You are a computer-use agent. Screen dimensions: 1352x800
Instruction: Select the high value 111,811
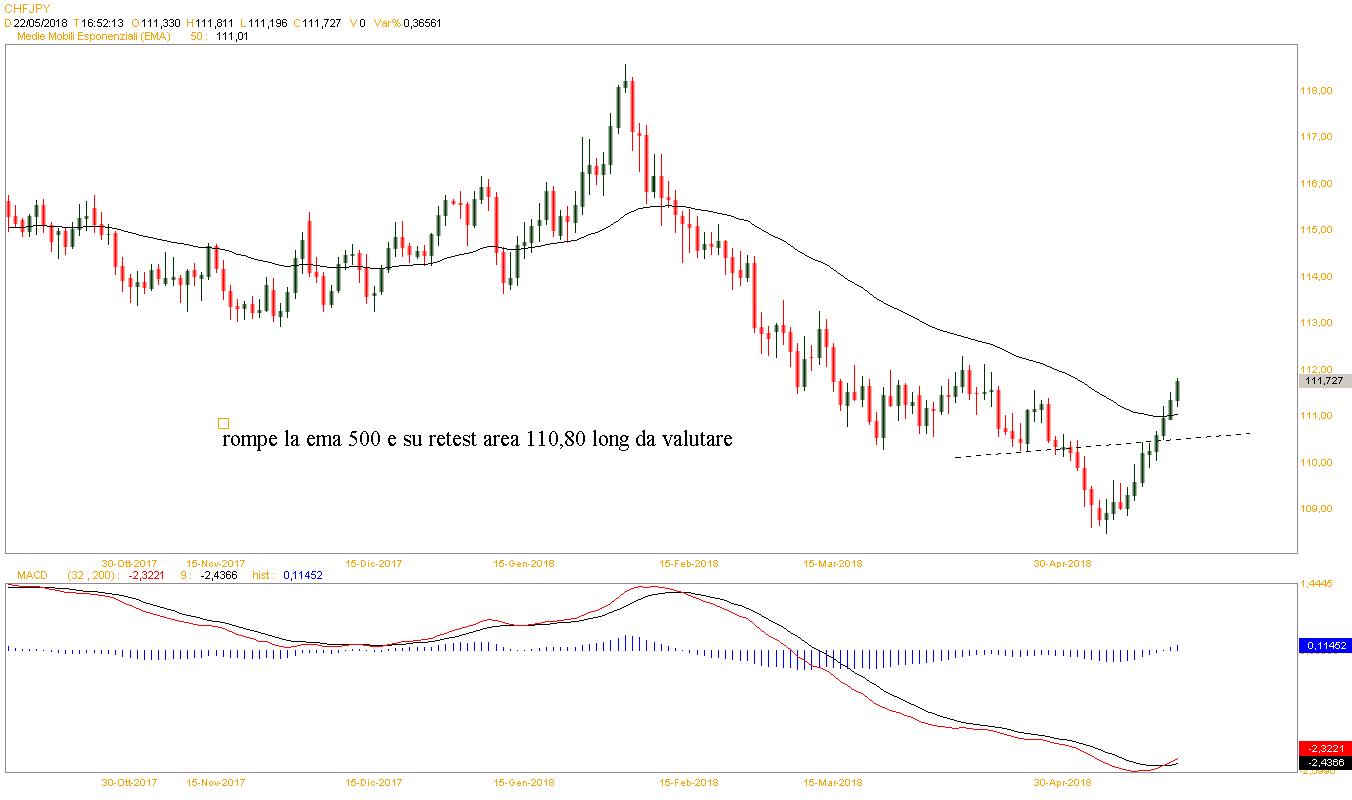pos(214,22)
